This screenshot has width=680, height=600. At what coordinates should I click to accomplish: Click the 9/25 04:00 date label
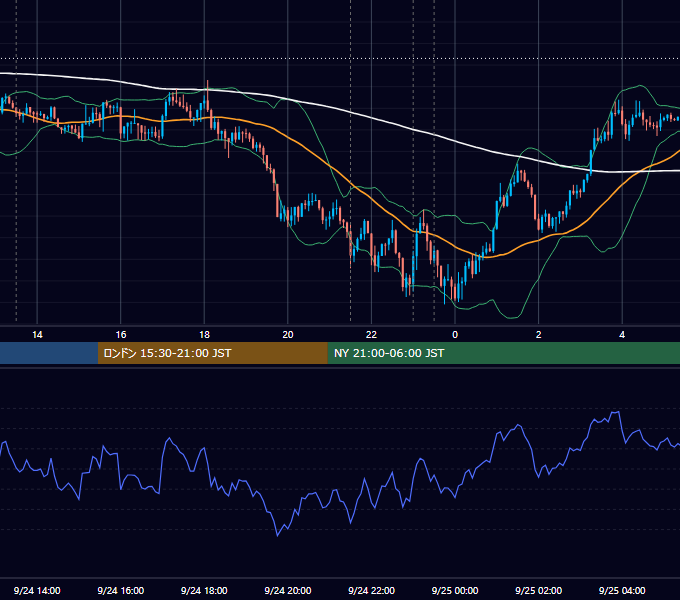coord(622,590)
